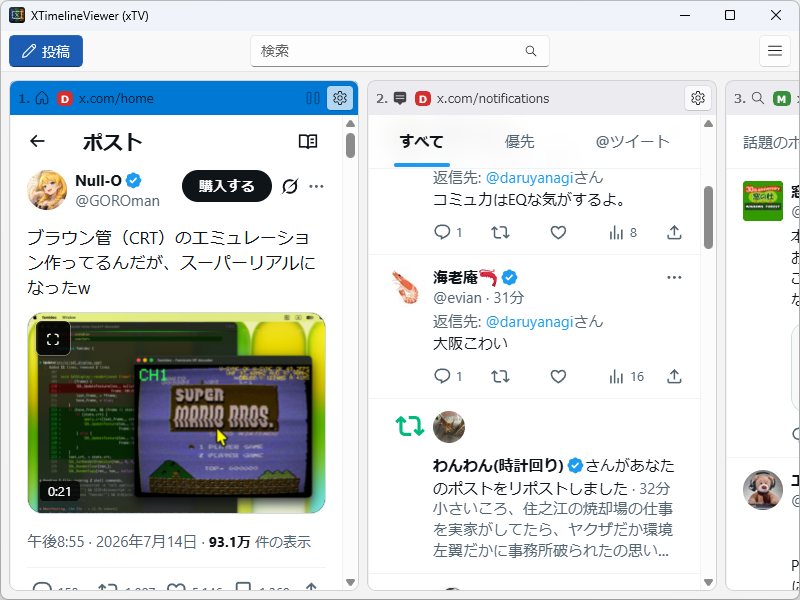
Task: Open the reposted 住之江の焼却場 post text
Action: click(553, 530)
